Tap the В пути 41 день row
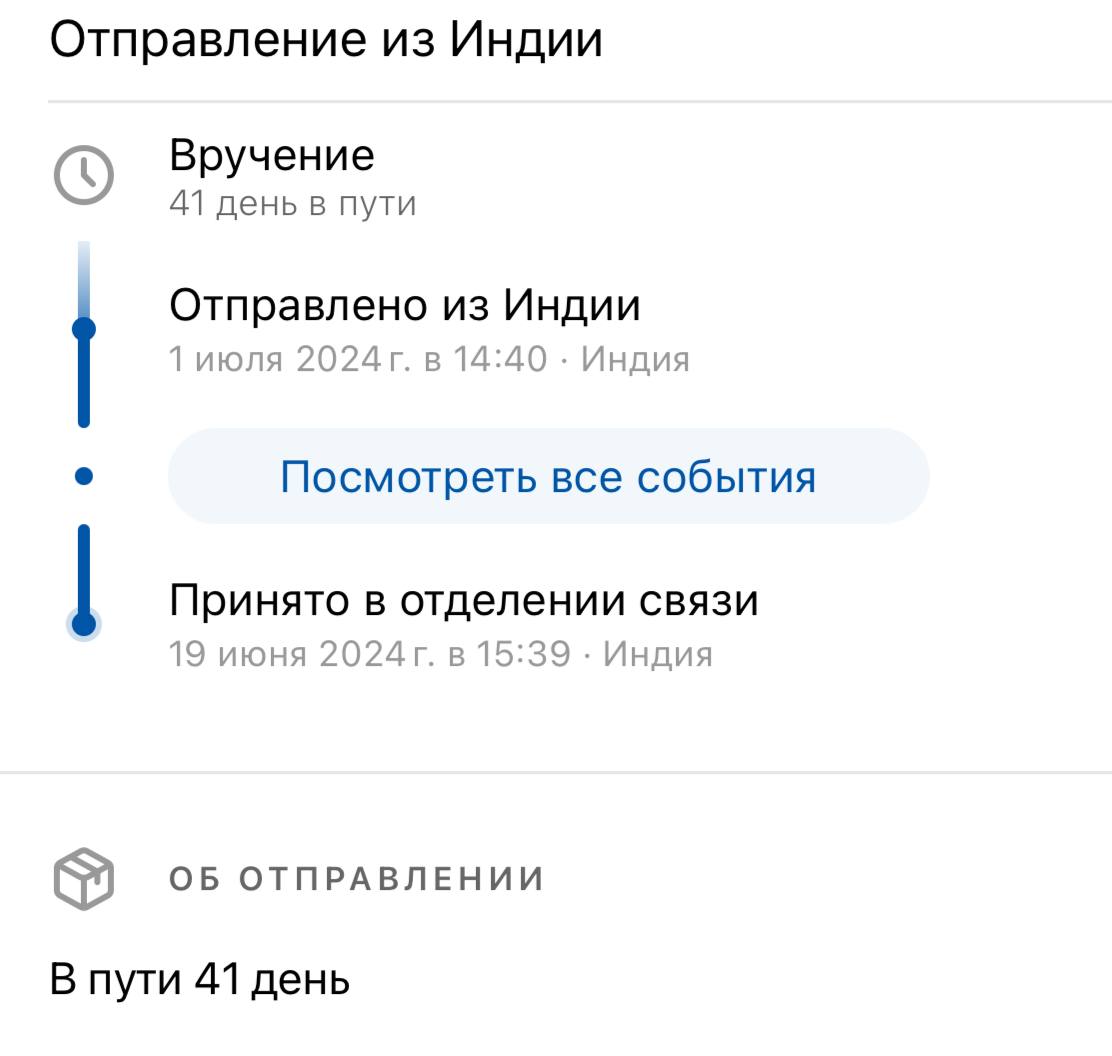Image resolution: width=1112 pixels, height=1056 pixels. click(200, 980)
